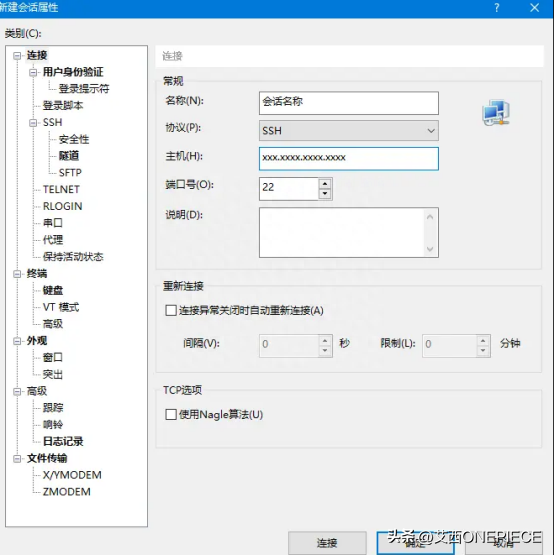
Task: Decrease the port number with down arrow
Action: tap(325, 194)
